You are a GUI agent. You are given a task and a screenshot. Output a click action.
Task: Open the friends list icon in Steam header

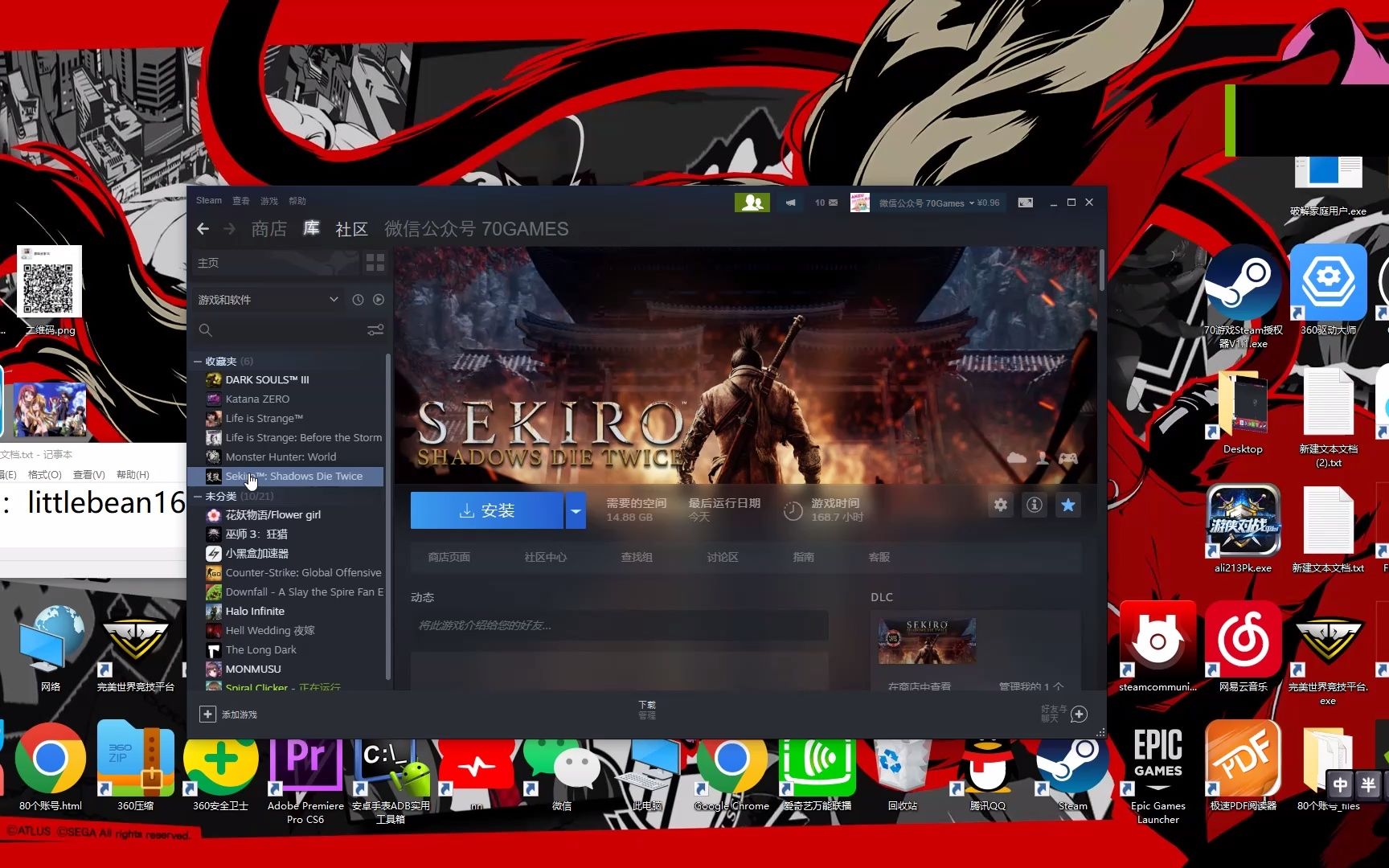click(752, 203)
